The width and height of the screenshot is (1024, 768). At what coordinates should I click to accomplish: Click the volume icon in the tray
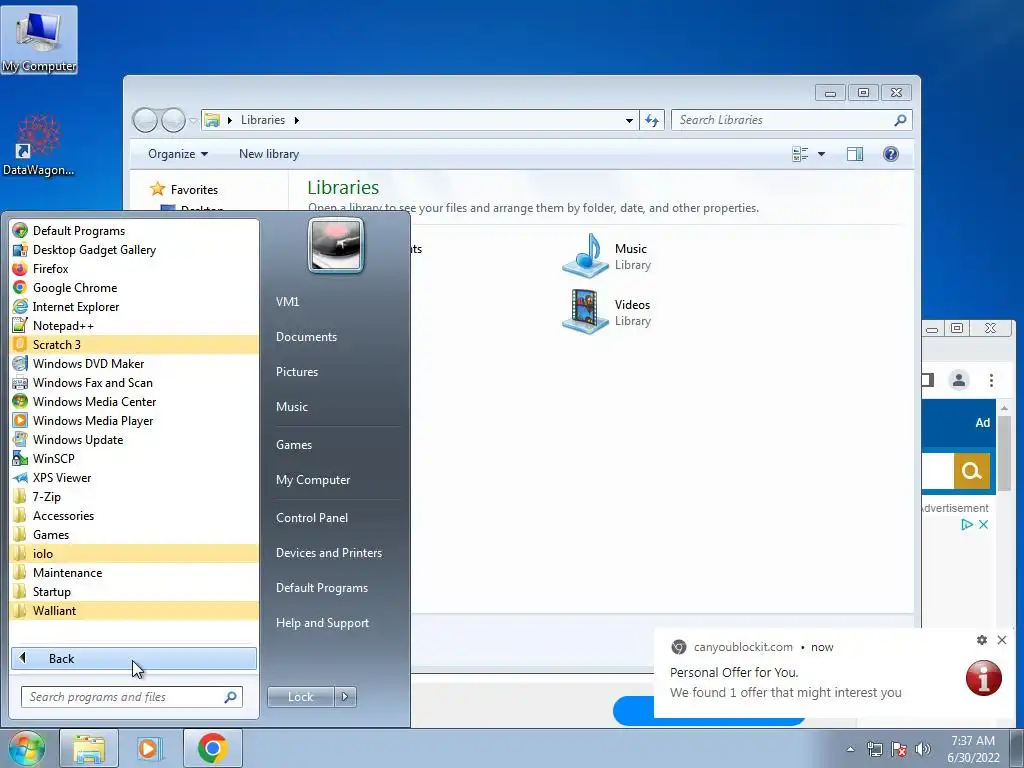point(923,749)
